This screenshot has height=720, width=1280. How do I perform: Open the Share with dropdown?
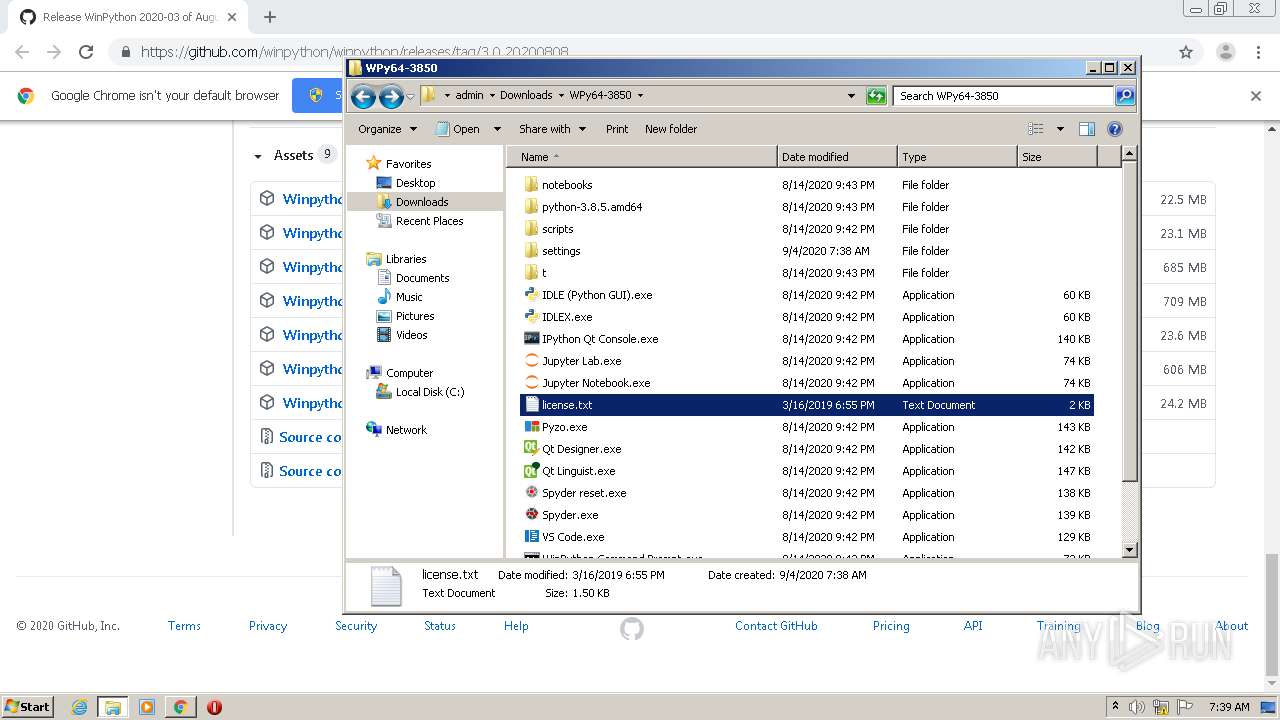click(x=551, y=129)
